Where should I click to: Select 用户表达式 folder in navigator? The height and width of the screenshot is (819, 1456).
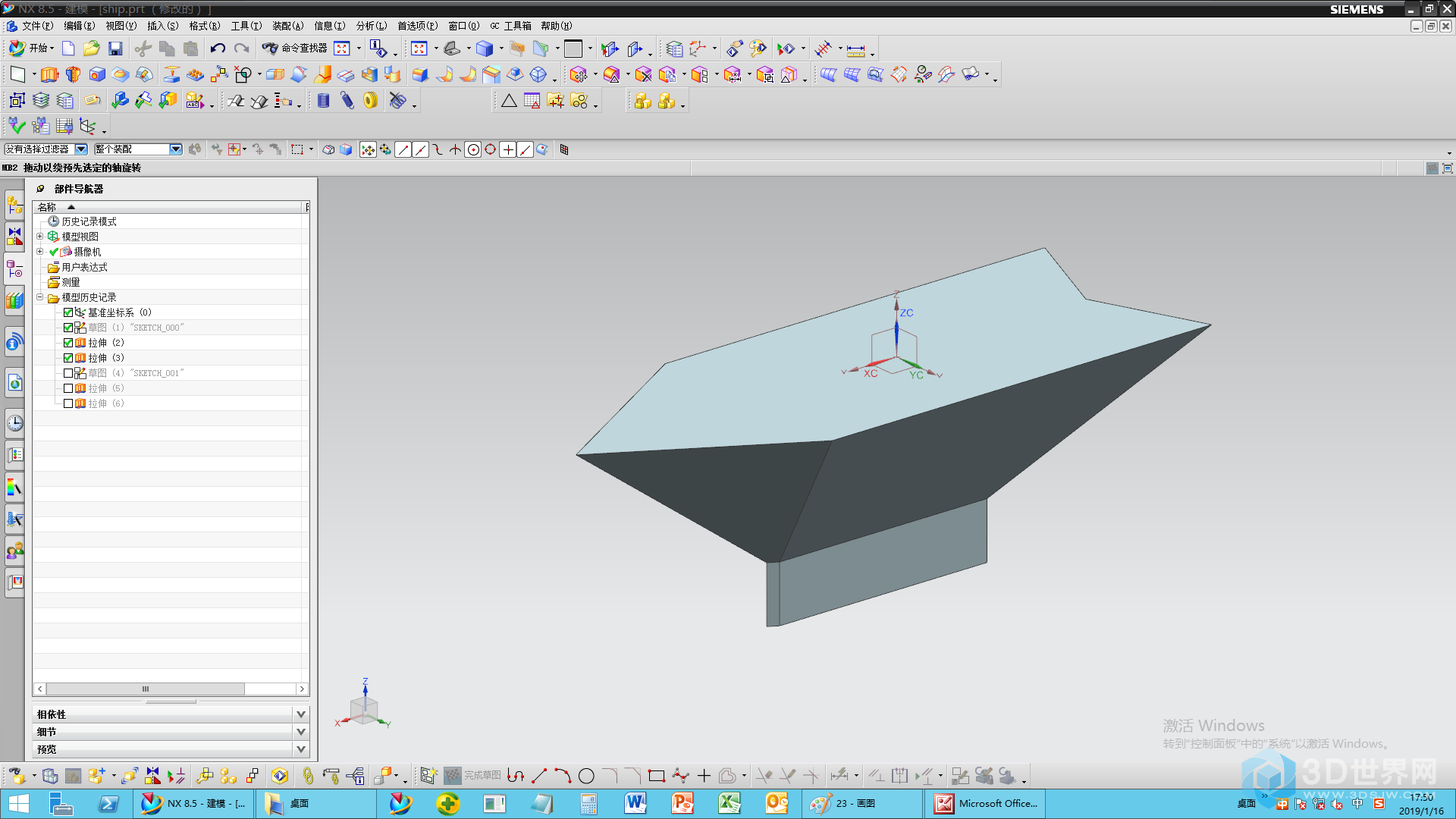[x=84, y=267]
